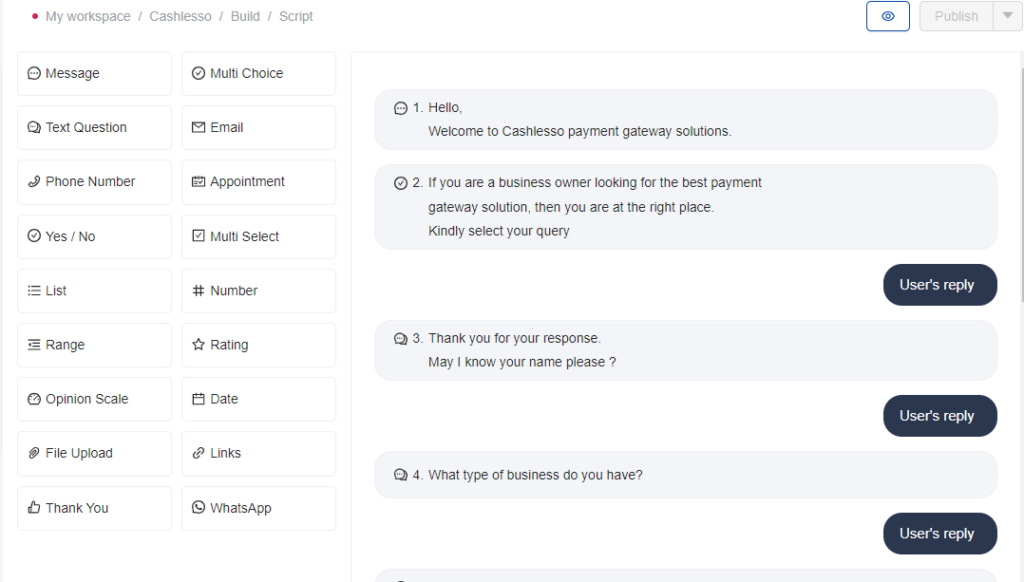
Task: Add a Multi Choice block
Action: (259, 73)
